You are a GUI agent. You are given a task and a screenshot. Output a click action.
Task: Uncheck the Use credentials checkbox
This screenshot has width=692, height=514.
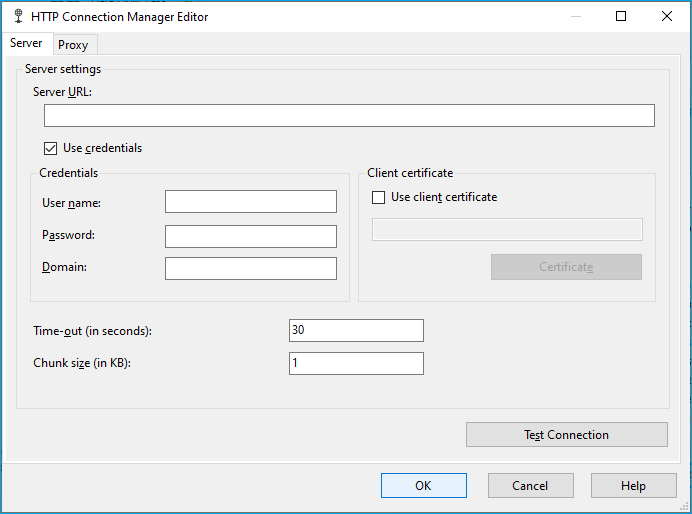[50, 148]
